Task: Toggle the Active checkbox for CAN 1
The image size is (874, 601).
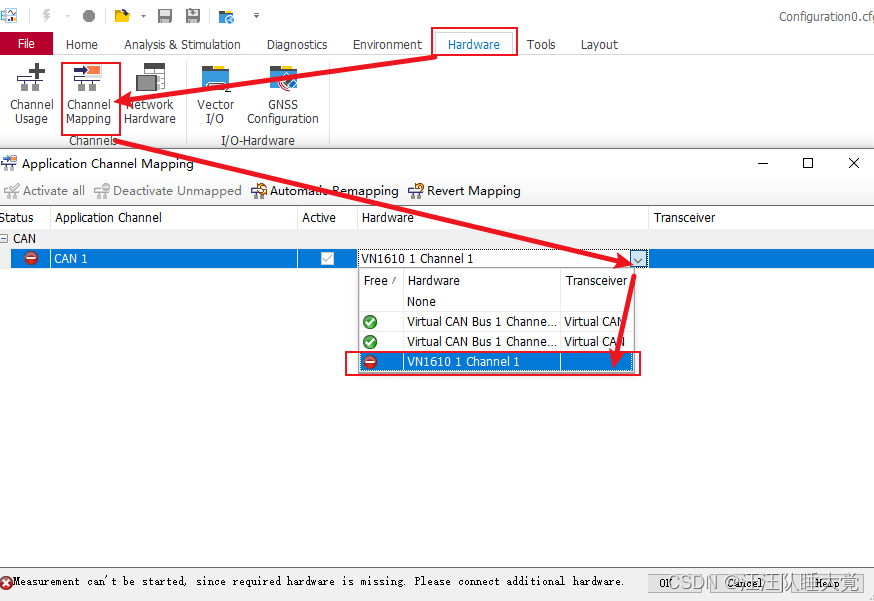Action: pyautogui.click(x=327, y=259)
